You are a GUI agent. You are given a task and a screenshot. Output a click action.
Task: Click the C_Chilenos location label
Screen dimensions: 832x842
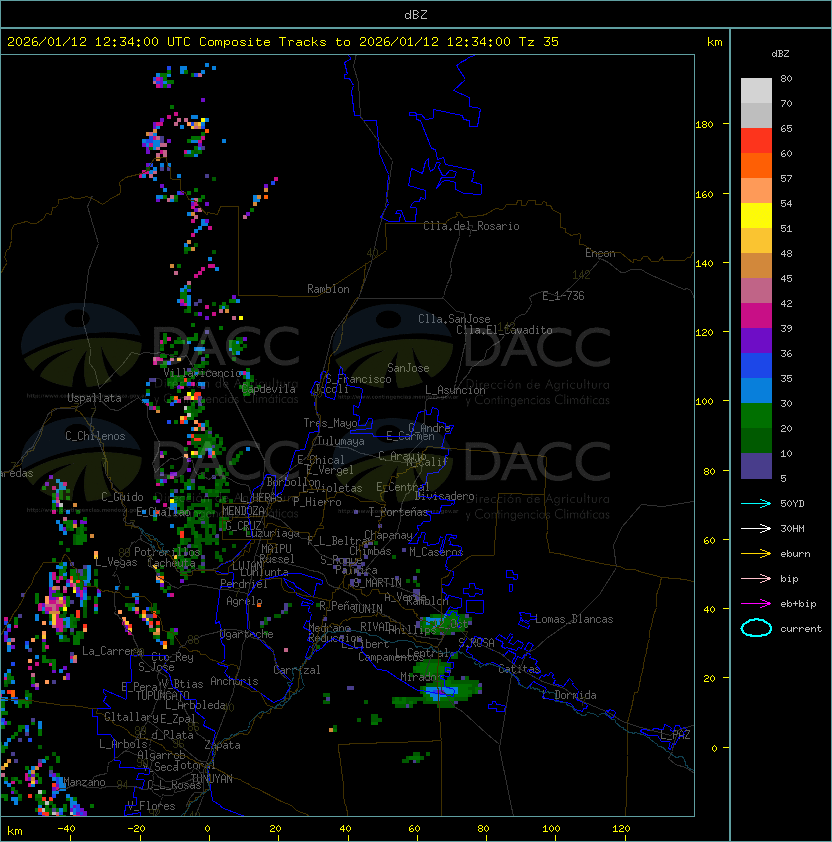coord(95,436)
